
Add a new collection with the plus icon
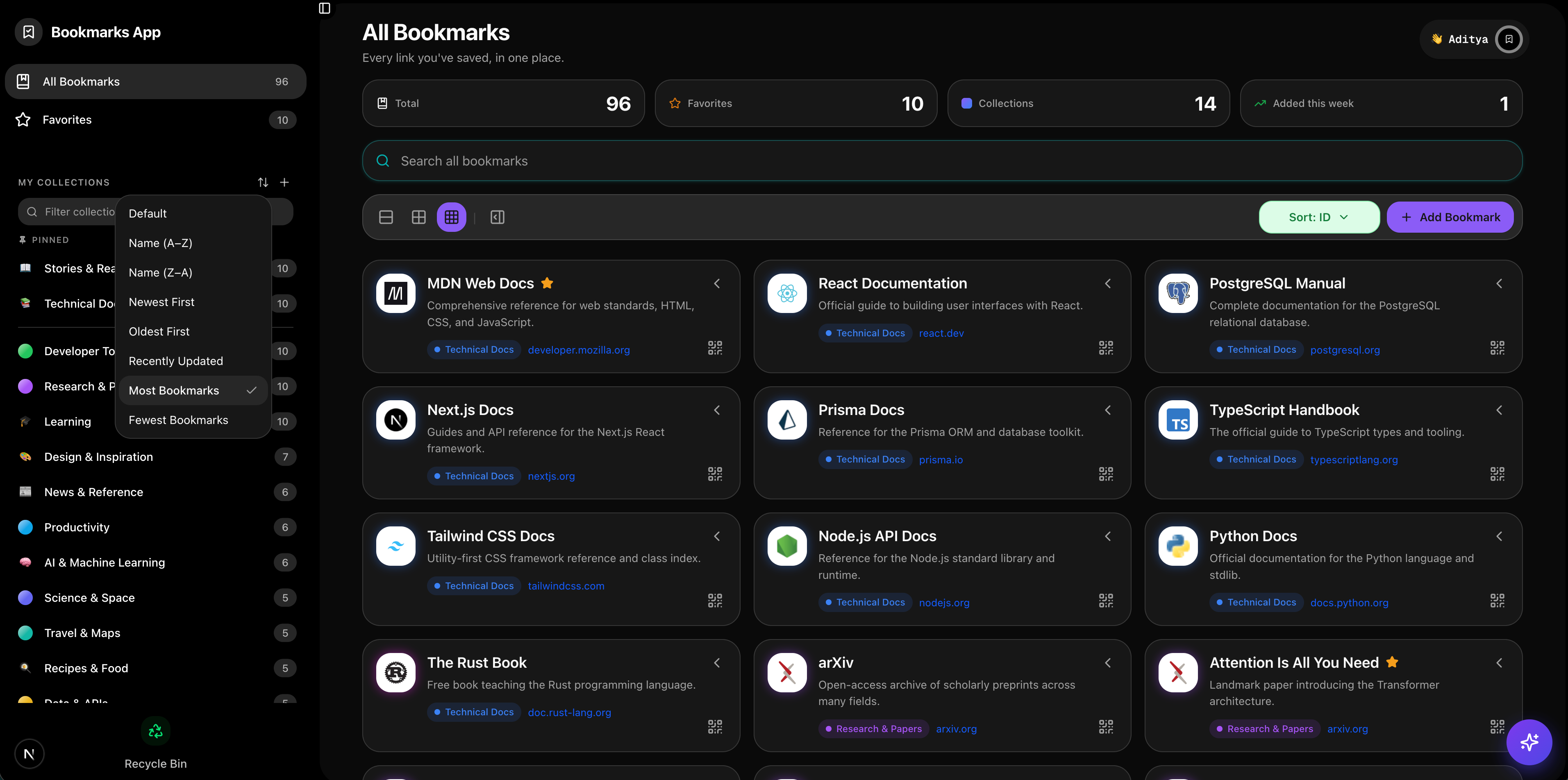[284, 182]
